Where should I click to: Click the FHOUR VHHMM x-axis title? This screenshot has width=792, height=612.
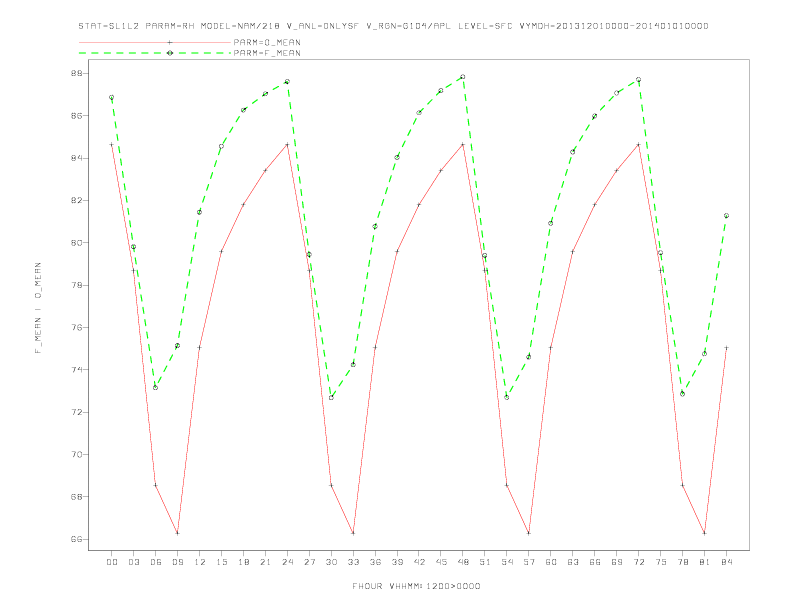tap(416, 586)
